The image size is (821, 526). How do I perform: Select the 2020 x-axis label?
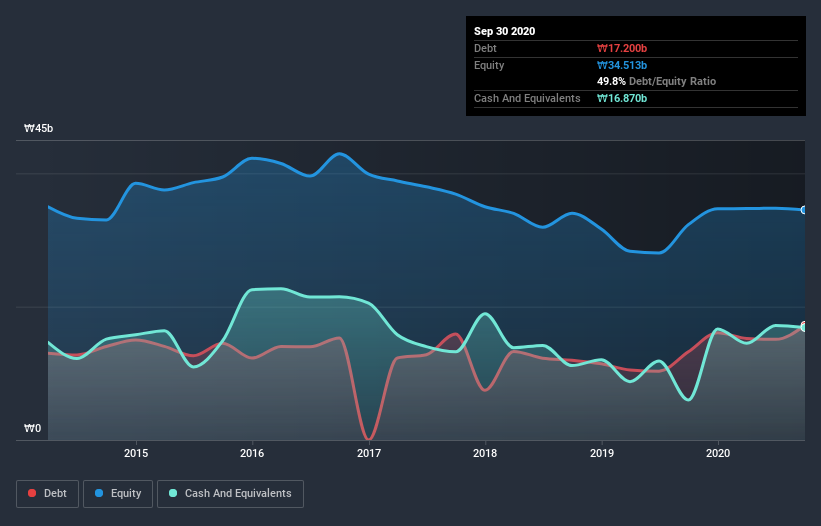click(x=718, y=453)
